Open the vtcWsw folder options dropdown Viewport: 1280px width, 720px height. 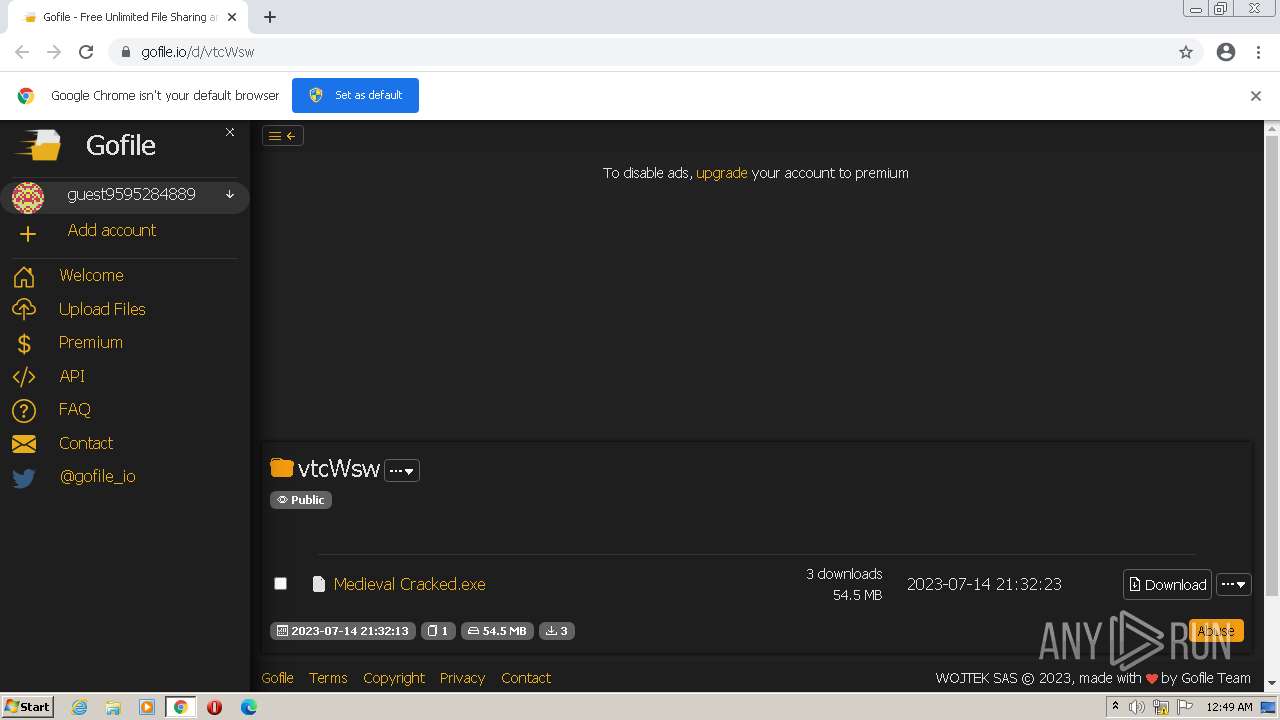[402, 471]
